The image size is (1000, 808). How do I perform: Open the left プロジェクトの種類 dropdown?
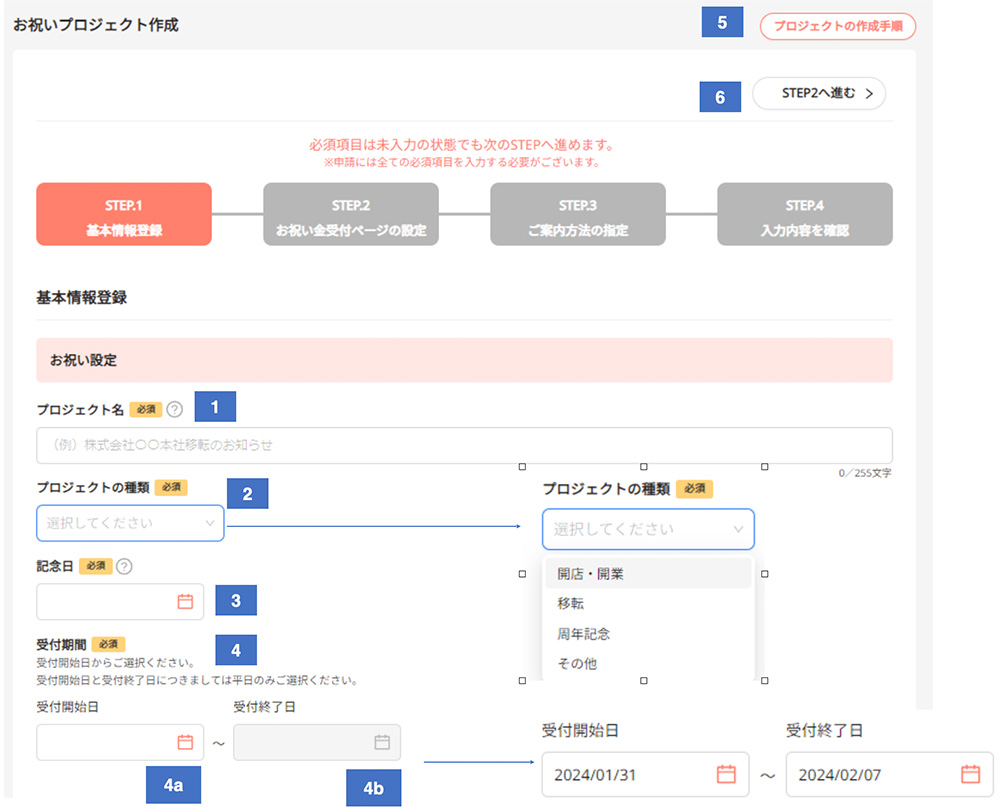[x=130, y=522]
